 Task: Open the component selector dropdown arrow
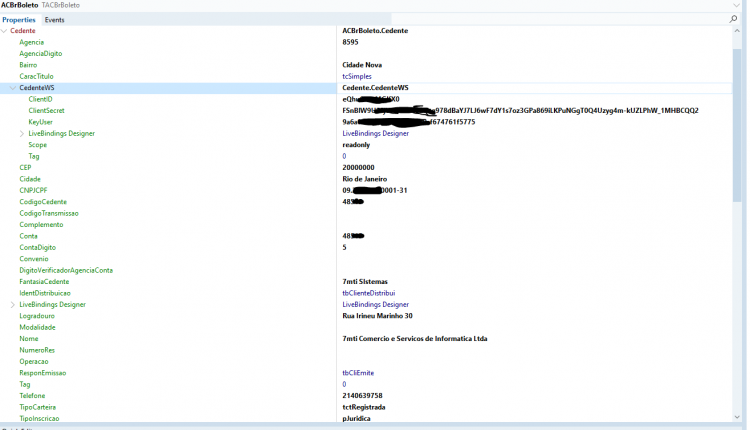coord(736,5)
